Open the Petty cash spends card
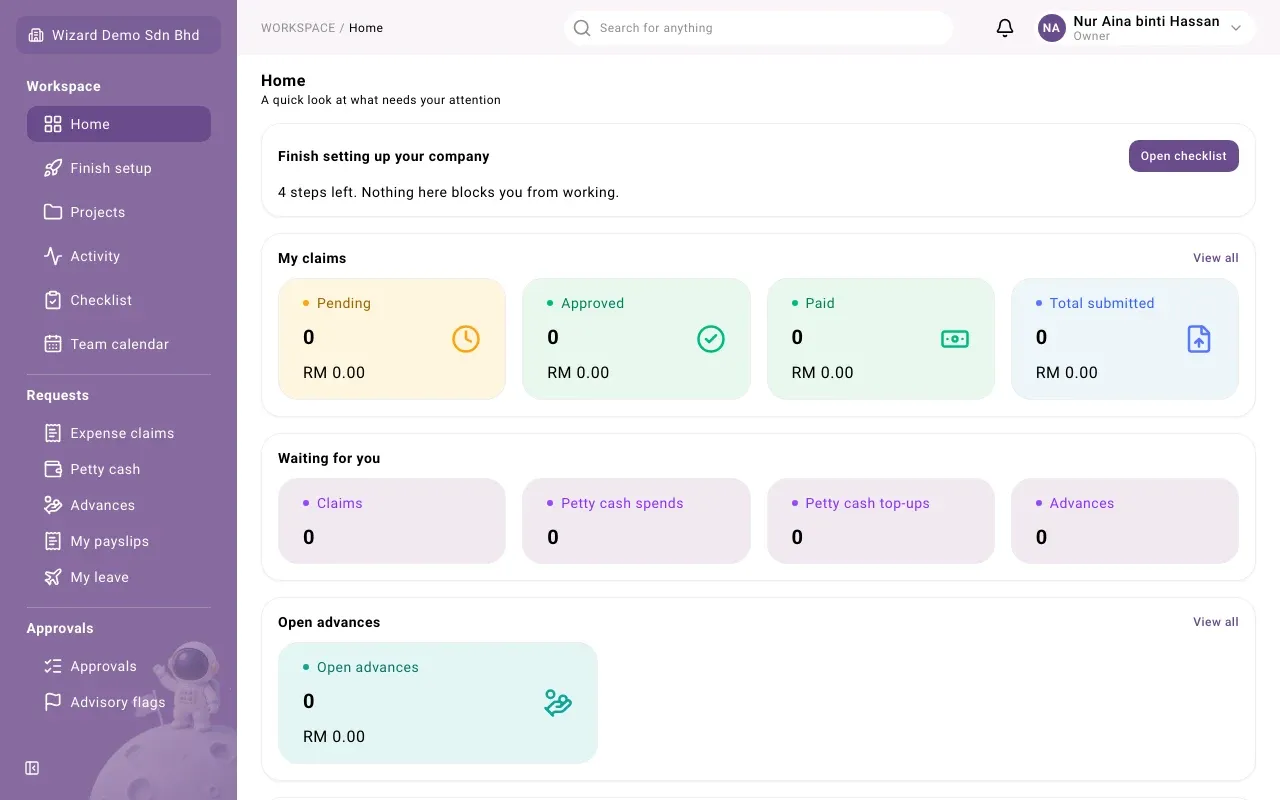1280x800 pixels. click(636, 521)
